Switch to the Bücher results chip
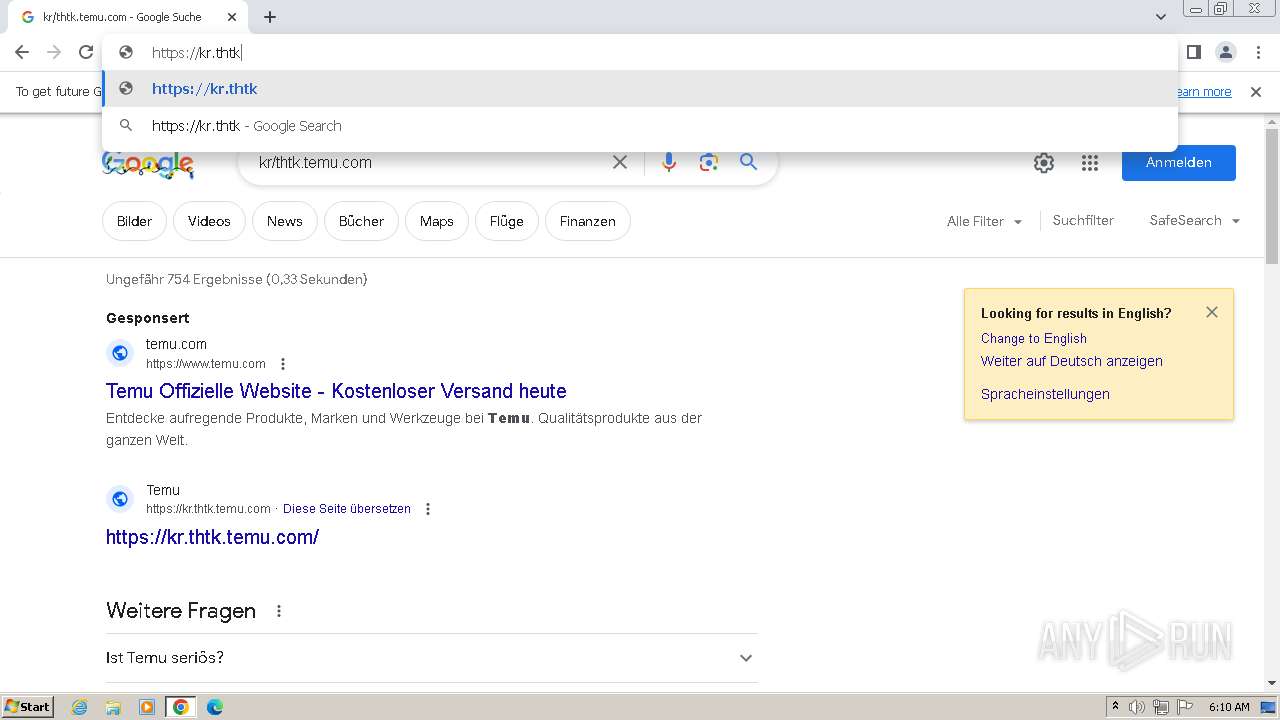Screen dimensions: 1280x720 [x=361, y=221]
